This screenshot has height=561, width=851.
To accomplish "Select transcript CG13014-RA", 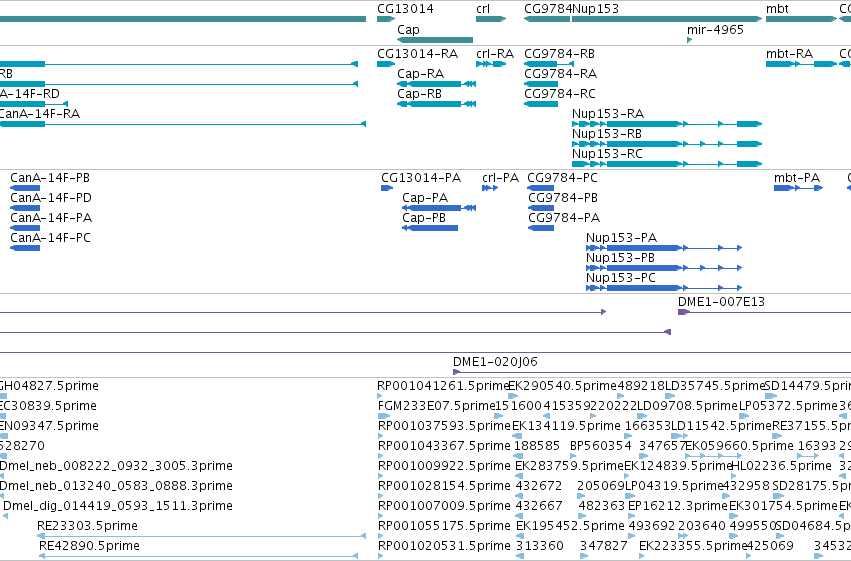I will tap(386, 64).
